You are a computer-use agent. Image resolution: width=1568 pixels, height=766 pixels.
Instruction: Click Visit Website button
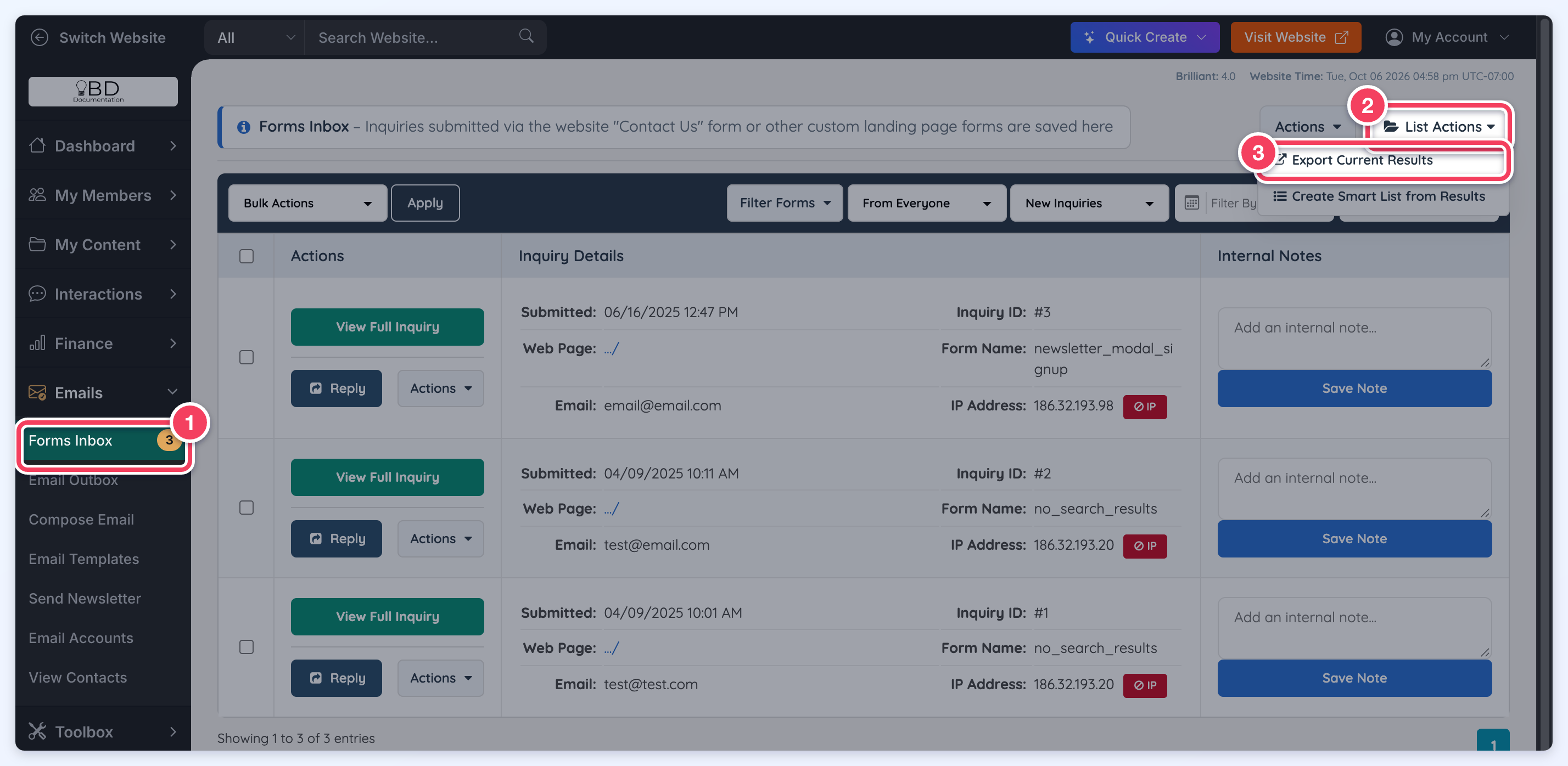tap(1295, 37)
